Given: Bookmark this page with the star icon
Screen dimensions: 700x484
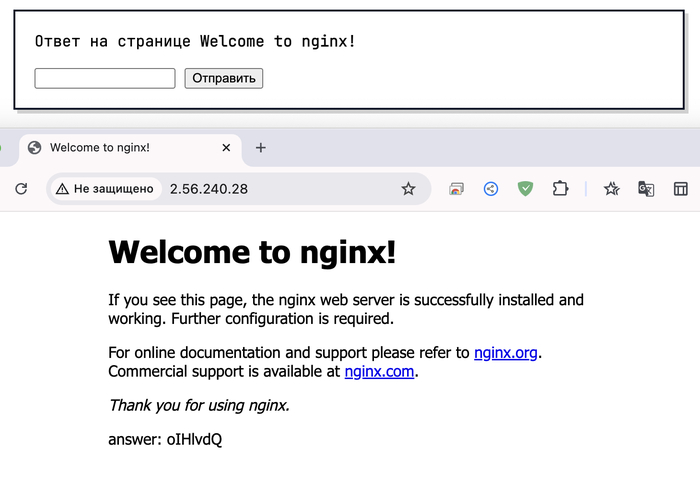Looking at the screenshot, I should (408, 188).
